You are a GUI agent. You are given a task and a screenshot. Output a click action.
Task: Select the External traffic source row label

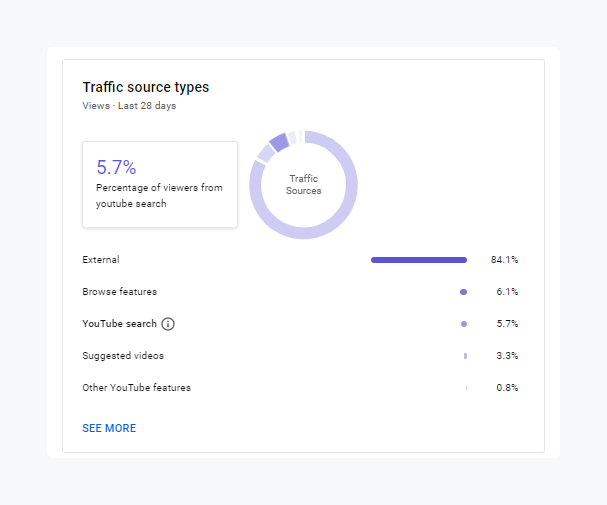[101, 260]
